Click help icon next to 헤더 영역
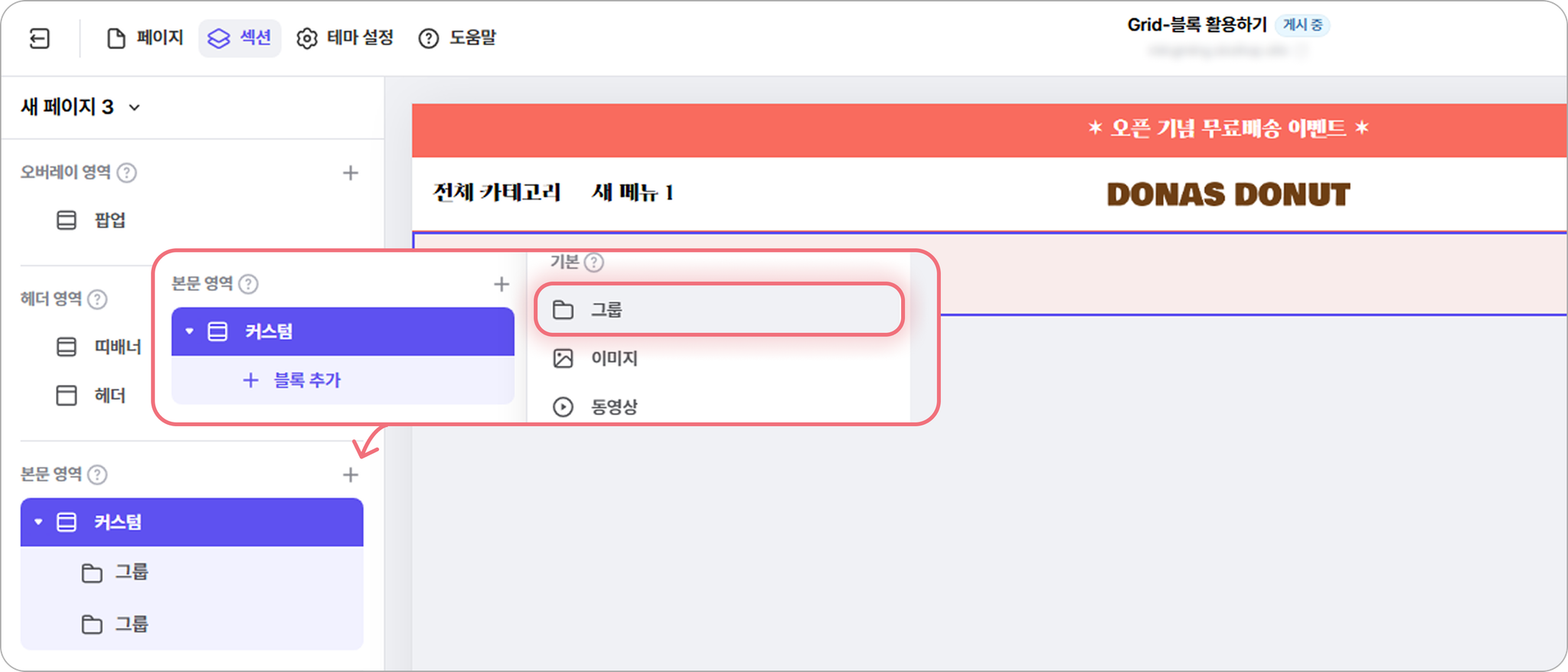The image size is (1568, 672). [x=97, y=299]
